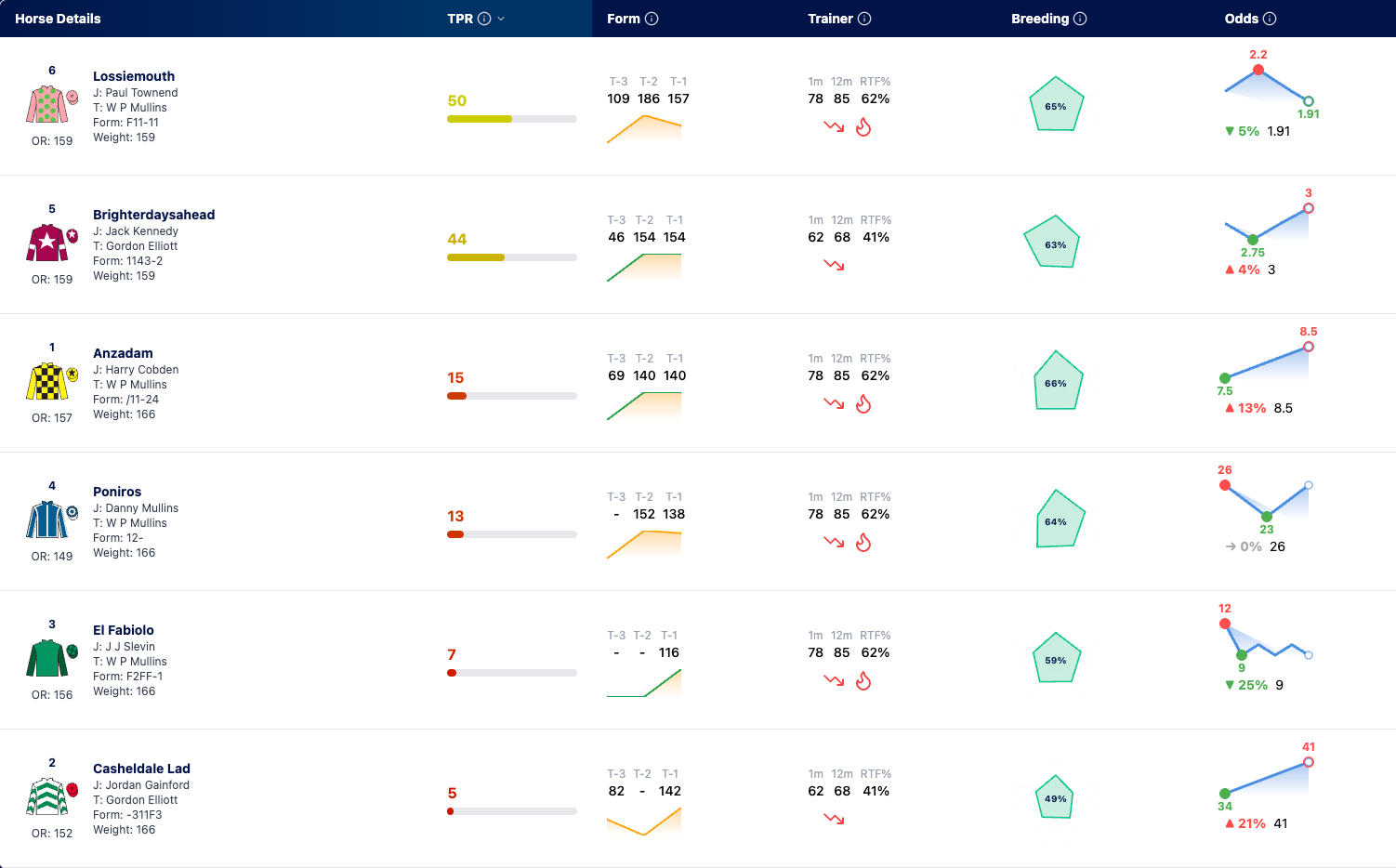Click Lossiemouth's hot trainer flame icon
Viewport: 1396px width, 868px height.
click(x=863, y=127)
